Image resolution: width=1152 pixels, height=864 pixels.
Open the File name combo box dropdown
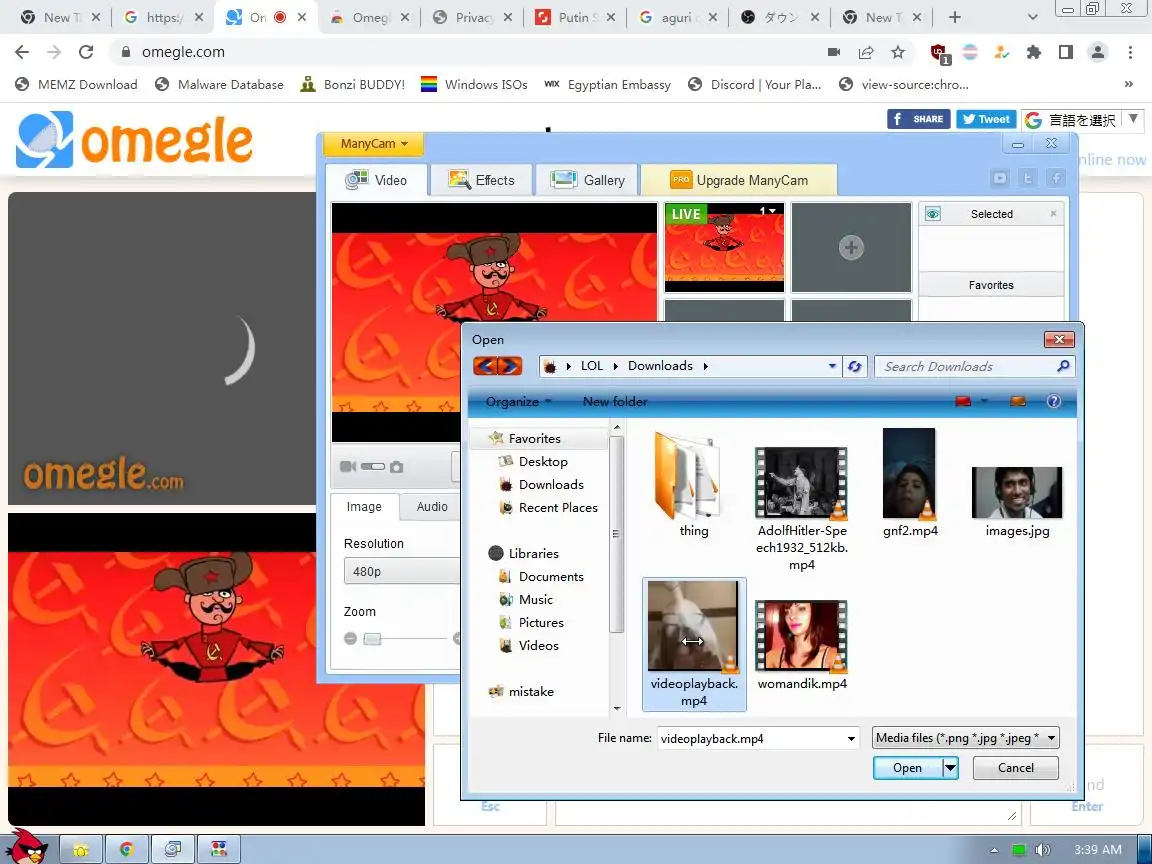coord(851,738)
